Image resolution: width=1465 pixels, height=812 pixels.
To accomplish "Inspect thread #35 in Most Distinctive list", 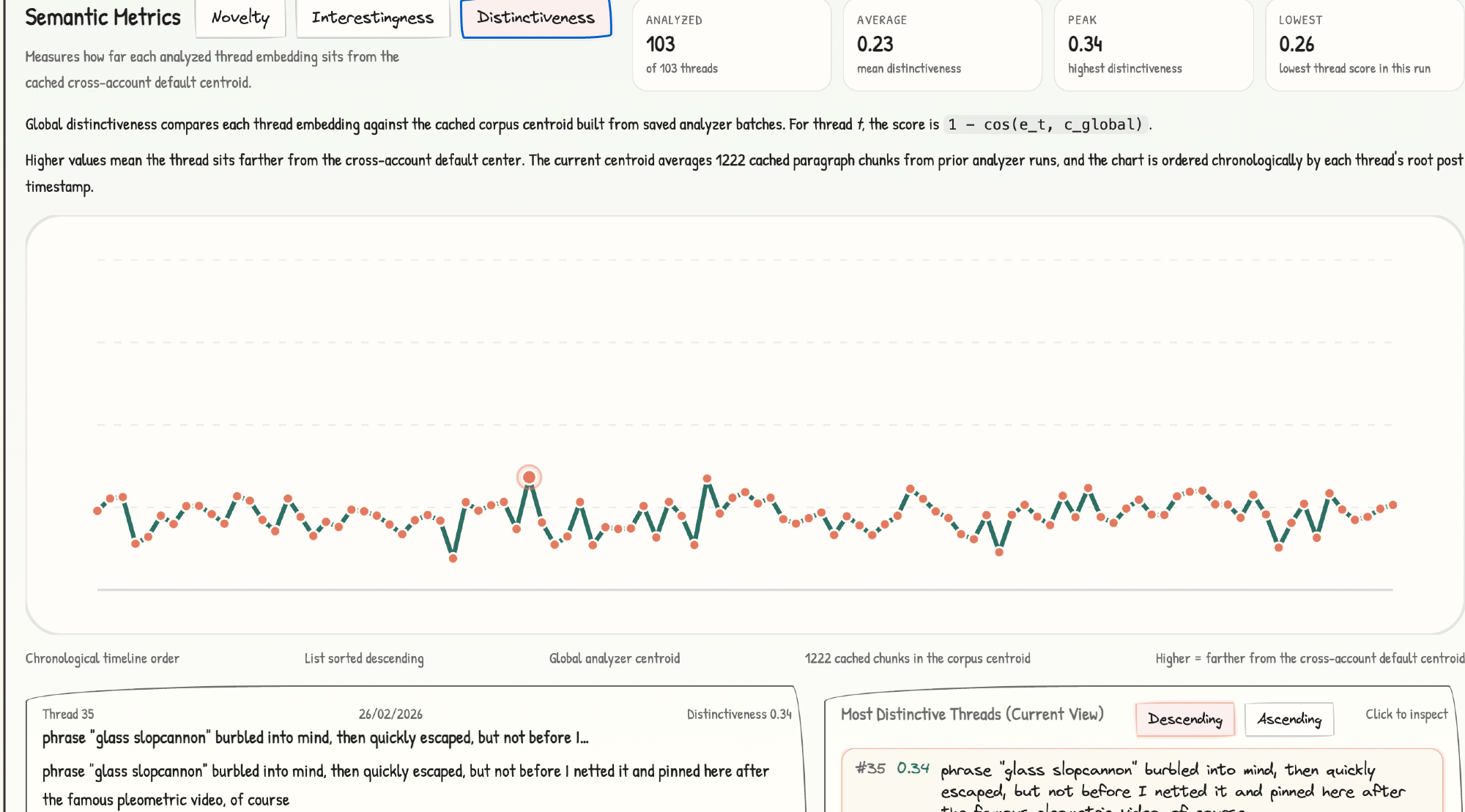I will coord(1143,782).
